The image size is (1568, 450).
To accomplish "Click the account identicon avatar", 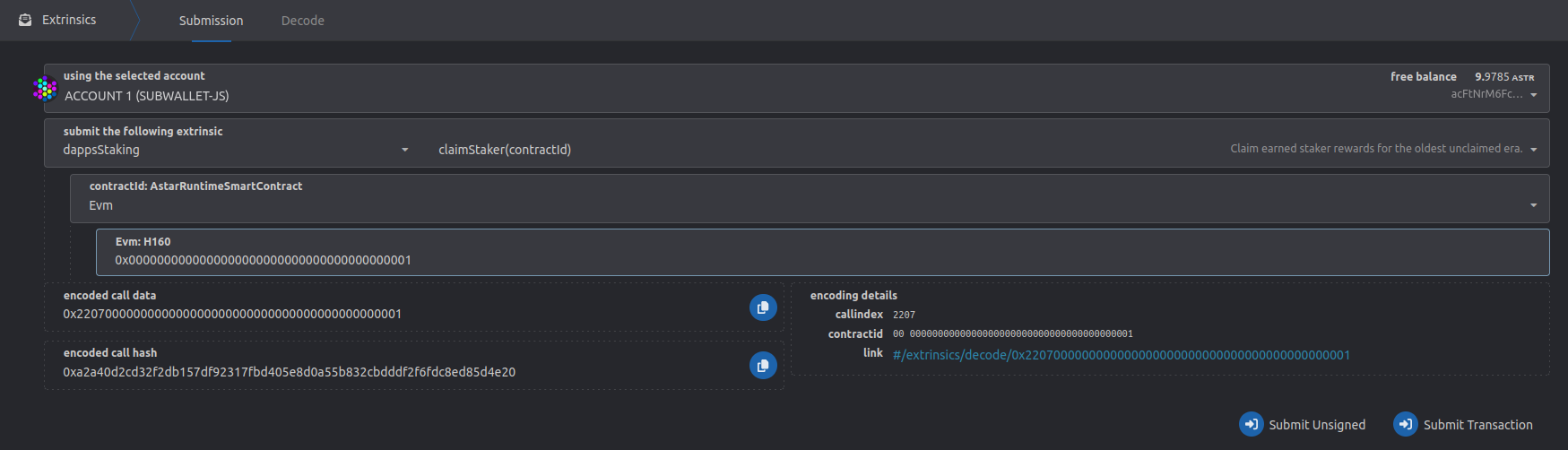I will 45,89.
